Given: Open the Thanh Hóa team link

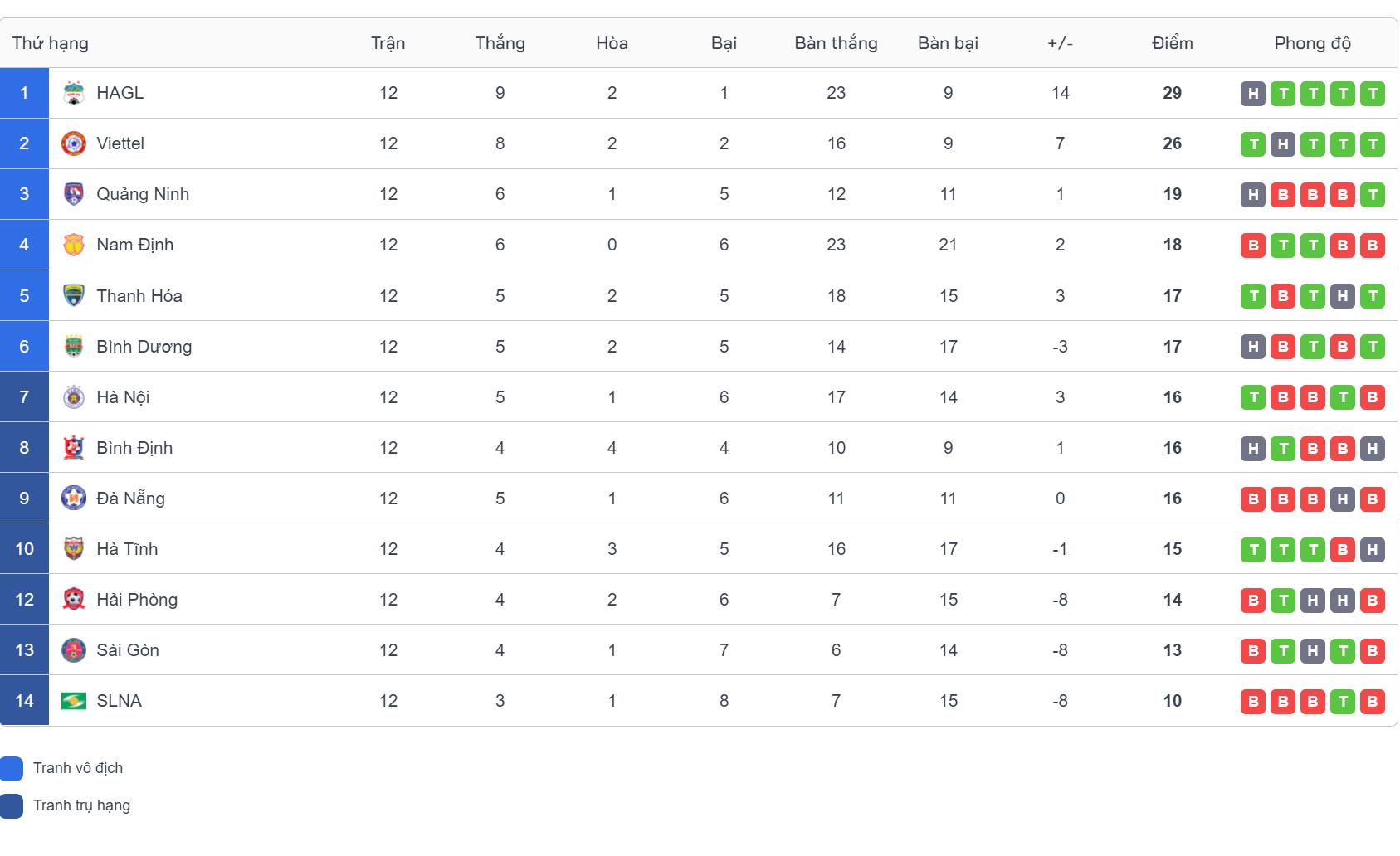Looking at the screenshot, I should [x=139, y=296].
